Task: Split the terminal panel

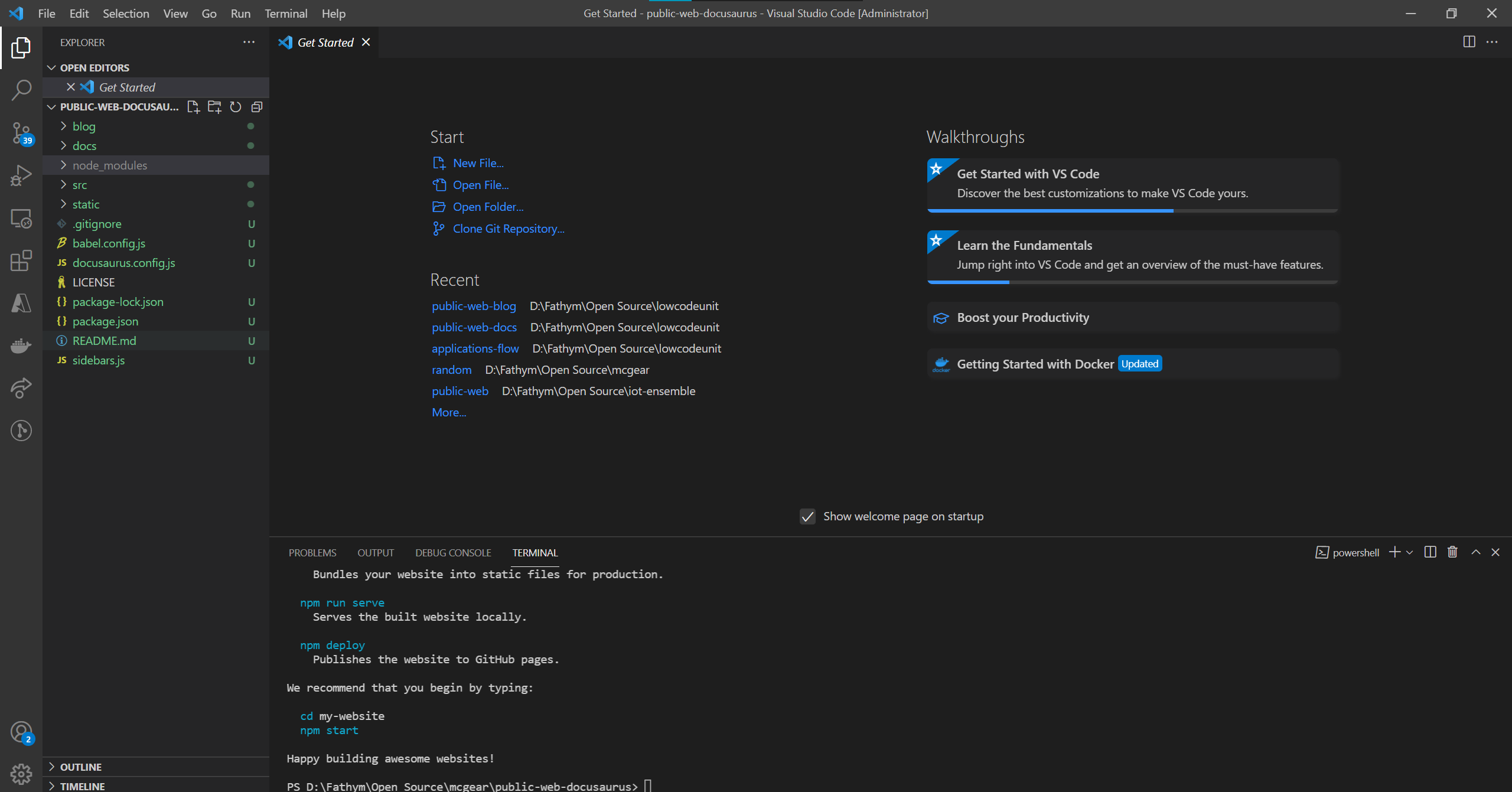Action: [1430, 552]
